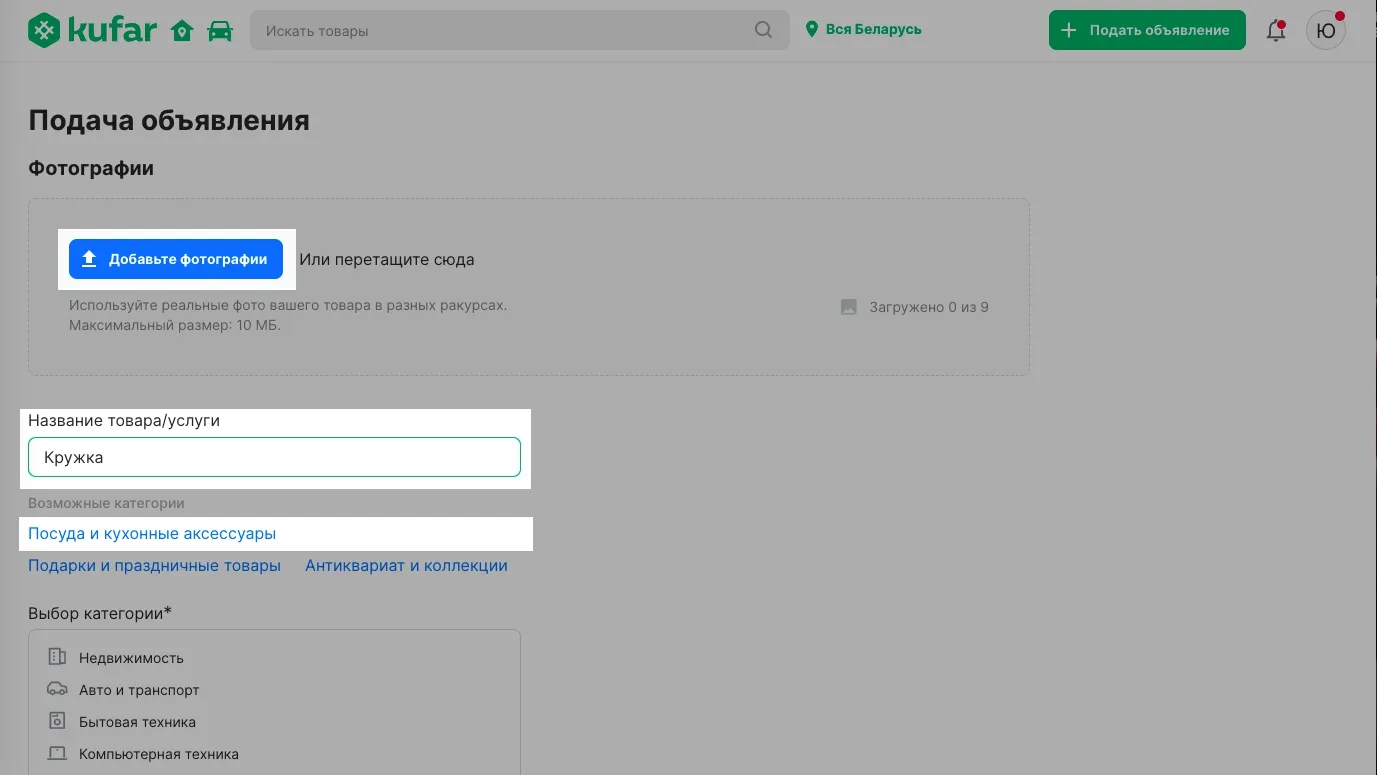Click the Название товара/услуги field with Кружка
Image resolution: width=1377 pixels, height=775 pixels.
(274, 457)
